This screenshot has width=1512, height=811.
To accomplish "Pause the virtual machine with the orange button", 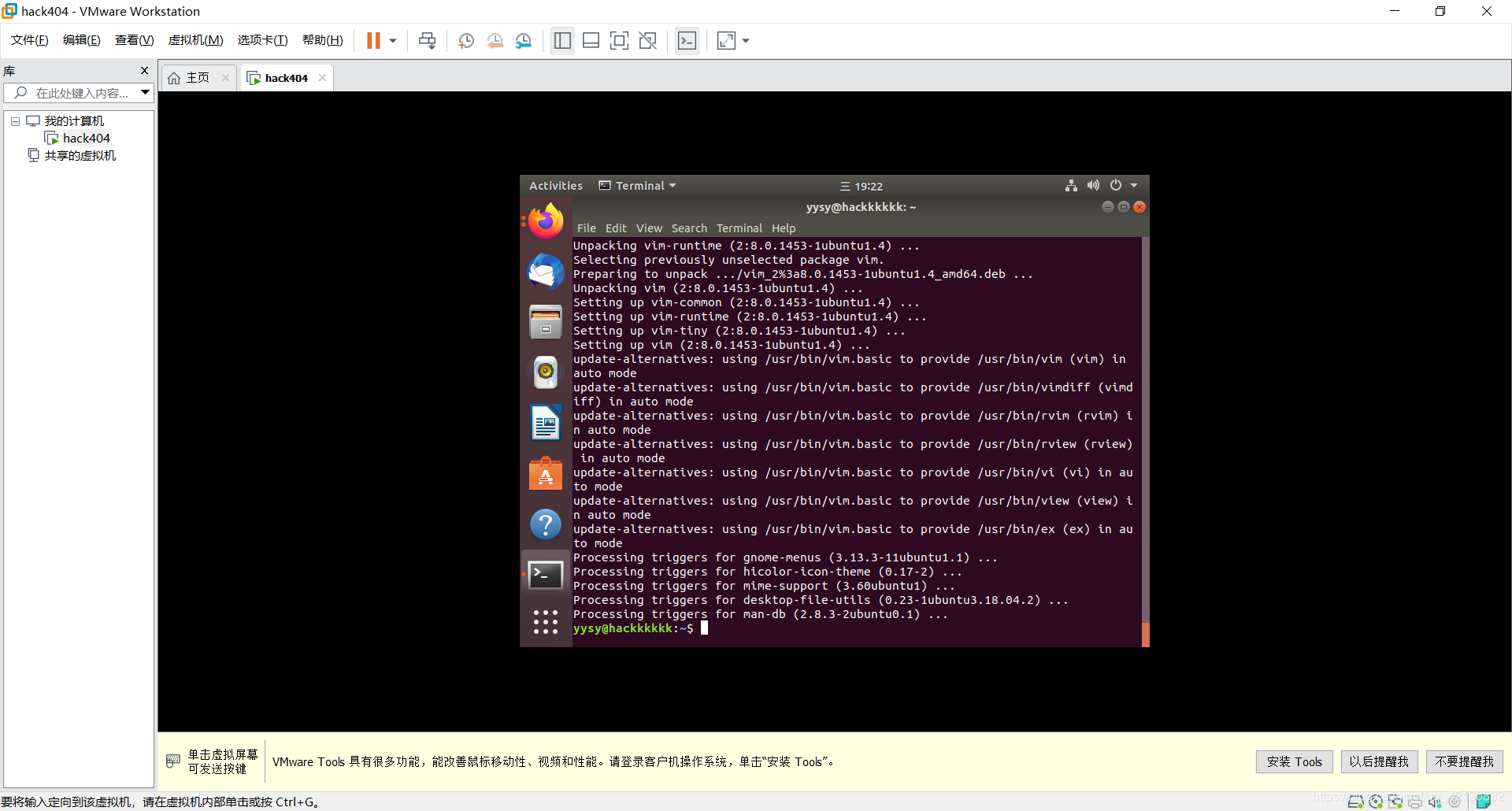I will click(373, 41).
